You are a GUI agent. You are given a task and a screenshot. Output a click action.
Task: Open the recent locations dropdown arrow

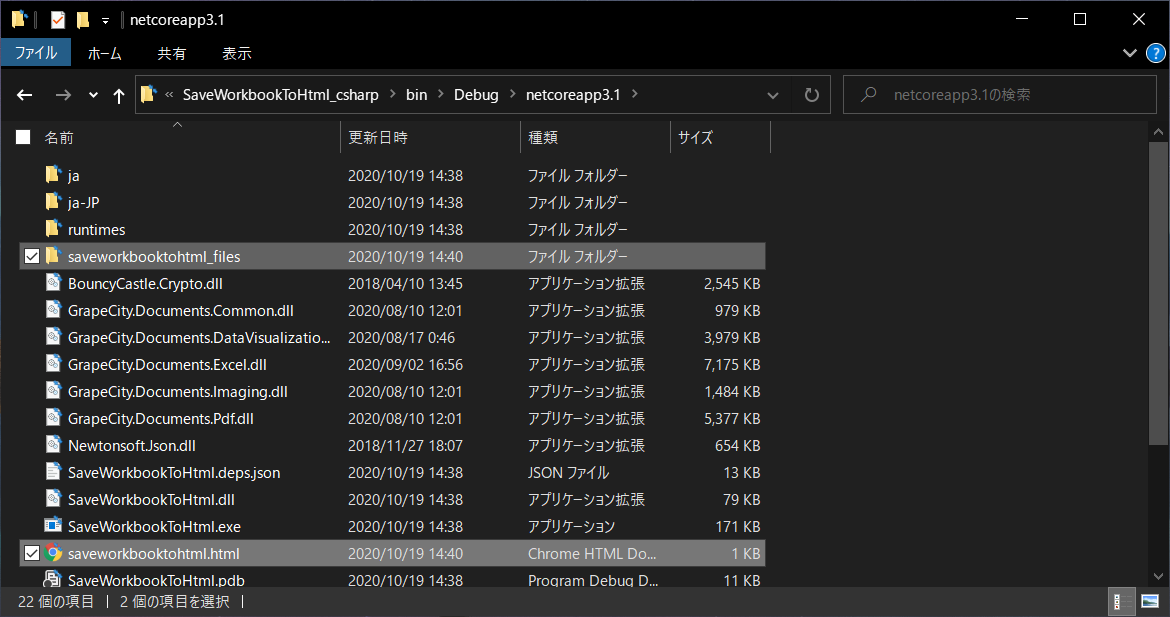(93, 95)
